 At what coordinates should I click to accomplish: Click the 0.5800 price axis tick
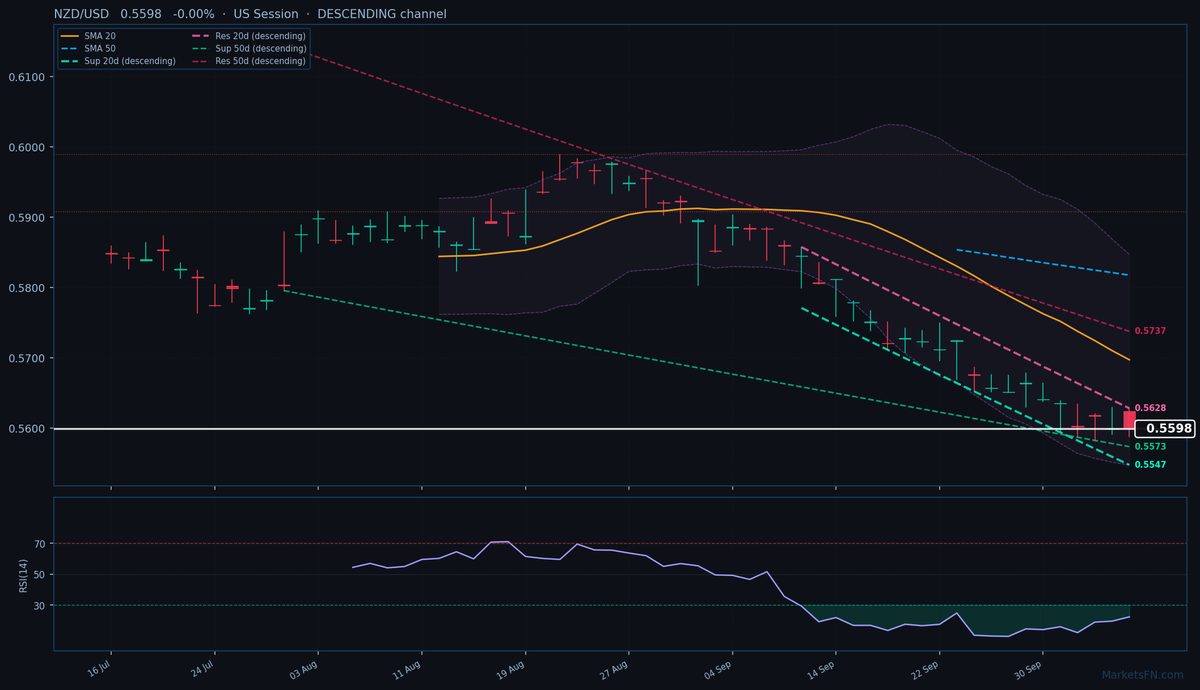(26, 288)
